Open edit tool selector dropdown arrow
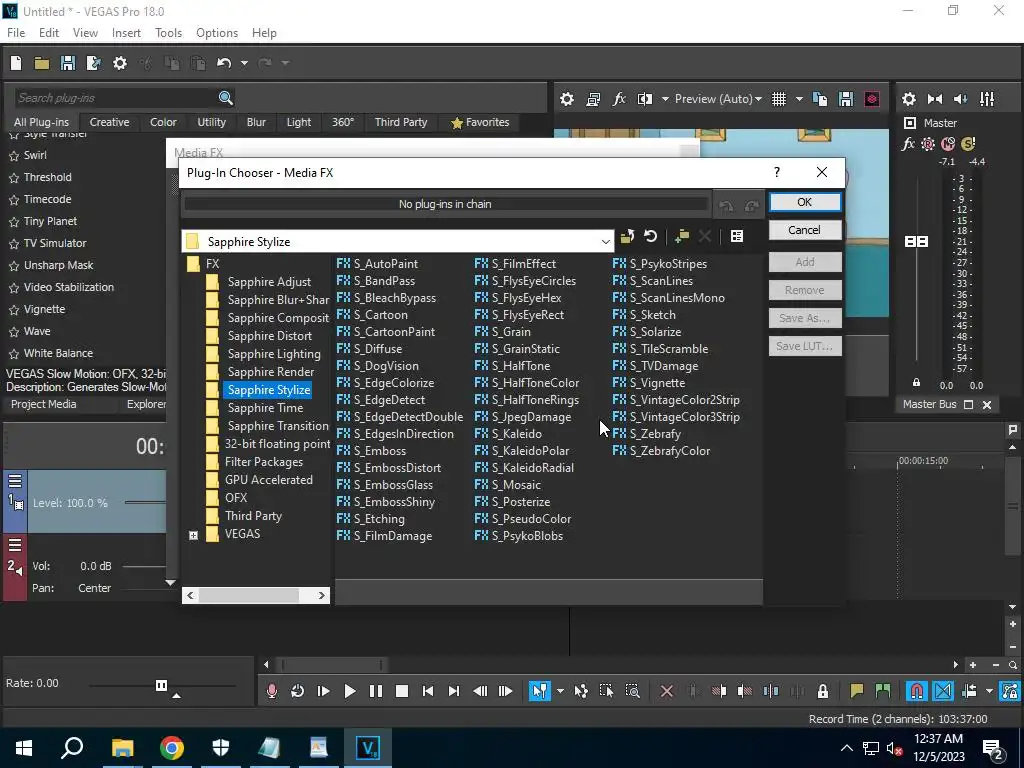The height and width of the screenshot is (768, 1024). click(560, 691)
